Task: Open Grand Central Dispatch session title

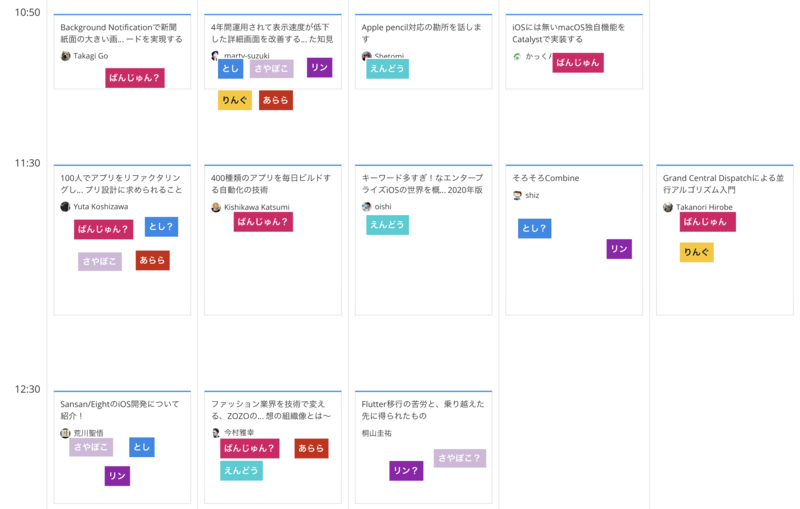Action: coord(723,184)
